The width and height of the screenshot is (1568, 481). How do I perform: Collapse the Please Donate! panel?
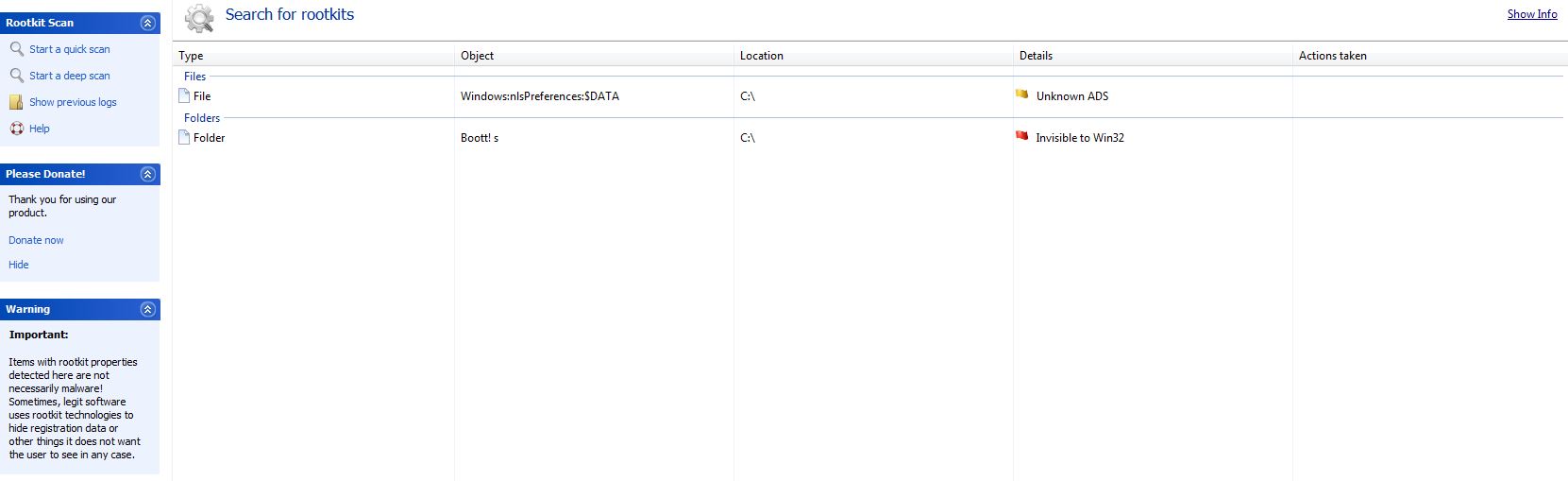click(x=147, y=174)
